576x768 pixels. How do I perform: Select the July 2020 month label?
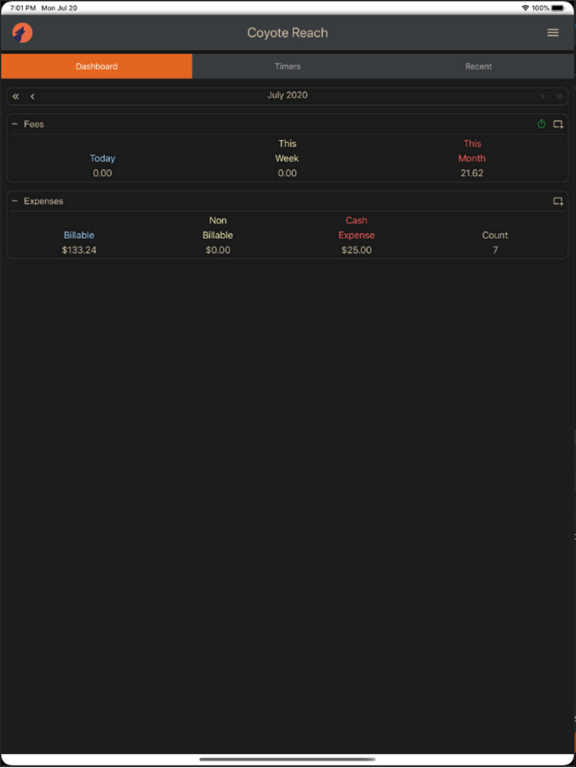click(x=288, y=96)
